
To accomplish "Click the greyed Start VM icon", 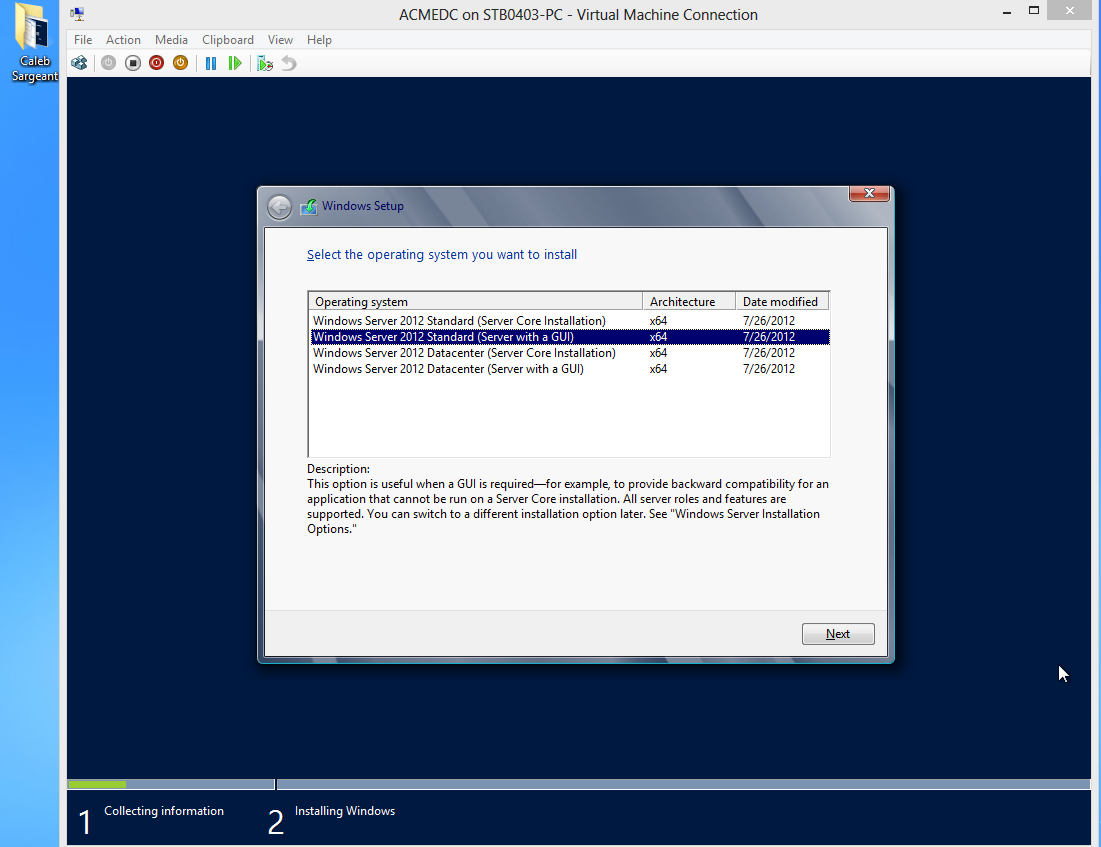I will (108, 63).
